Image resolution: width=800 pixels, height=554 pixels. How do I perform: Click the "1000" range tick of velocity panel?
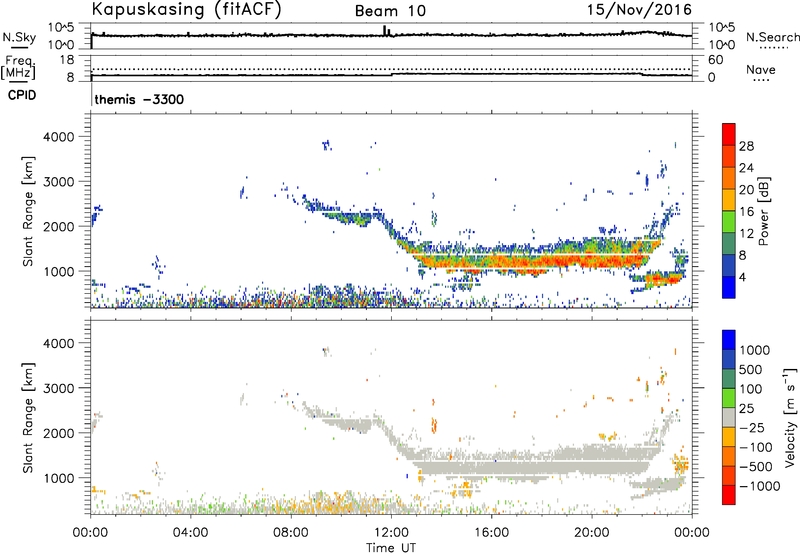coord(59,478)
